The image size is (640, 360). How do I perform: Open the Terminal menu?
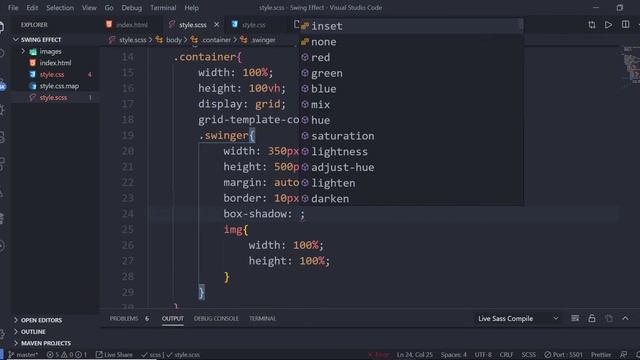tap(163, 8)
